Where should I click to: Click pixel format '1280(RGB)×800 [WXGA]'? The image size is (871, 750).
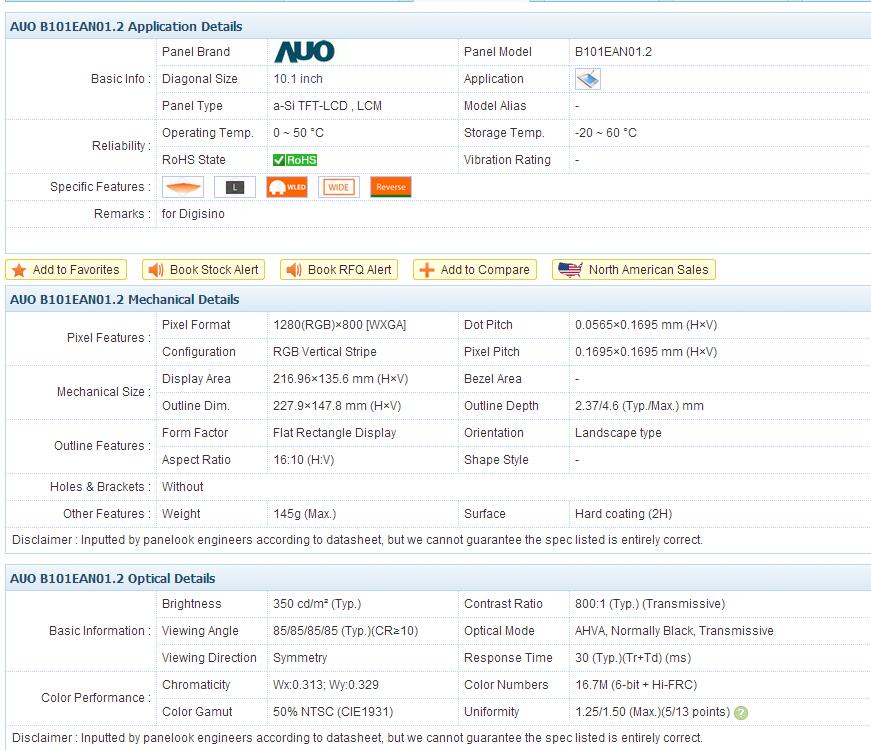click(x=339, y=325)
